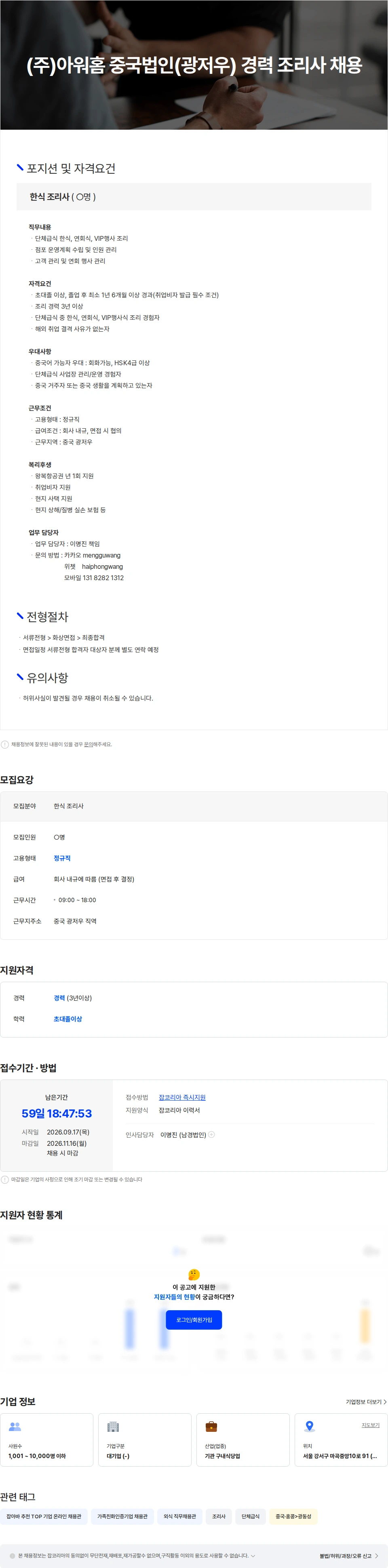Click the 문의 link under the posting
The image size is (388, 1568).
click(89, 745)
